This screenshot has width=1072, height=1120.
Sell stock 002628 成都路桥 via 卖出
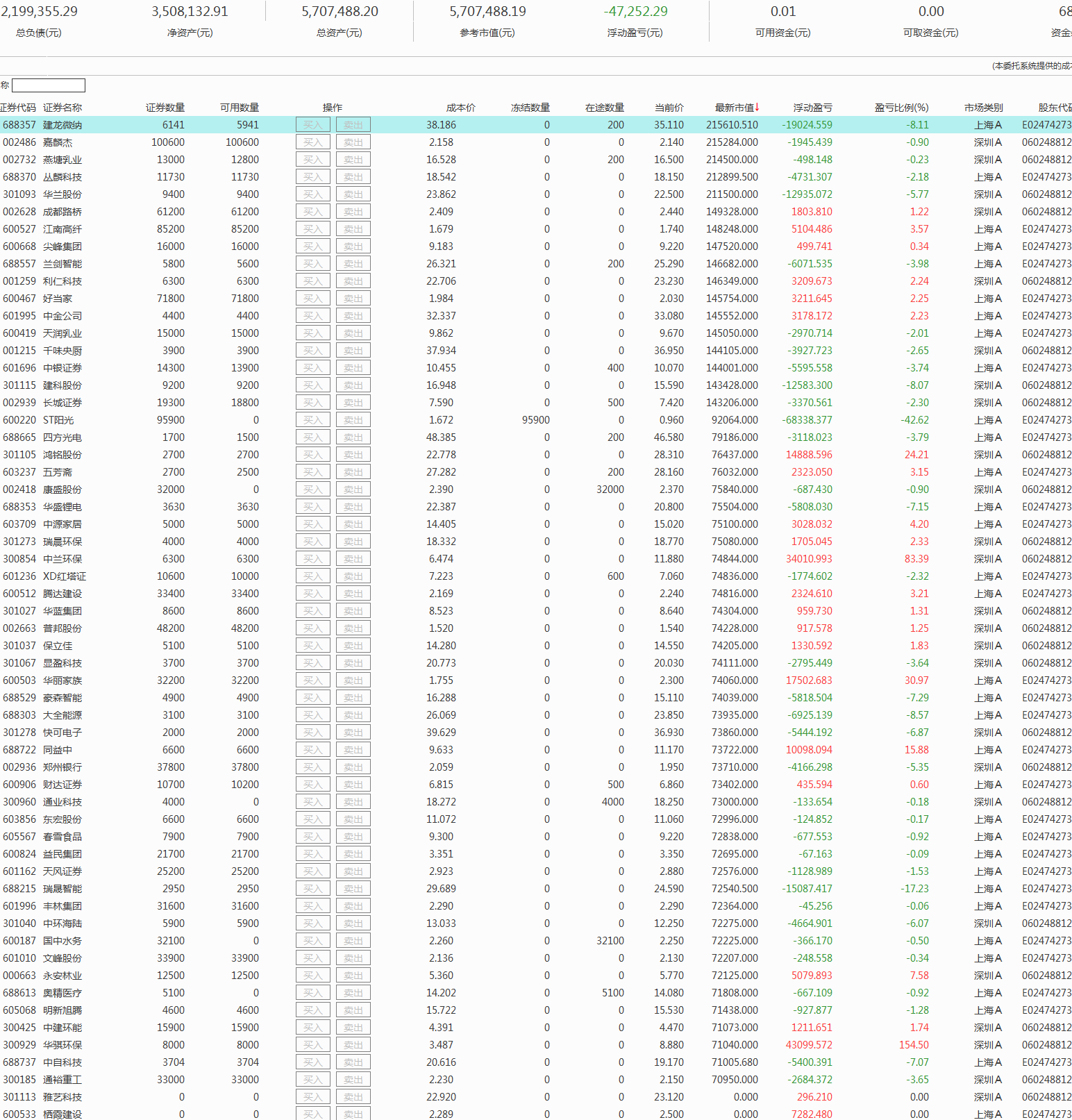tap(353, 212)
